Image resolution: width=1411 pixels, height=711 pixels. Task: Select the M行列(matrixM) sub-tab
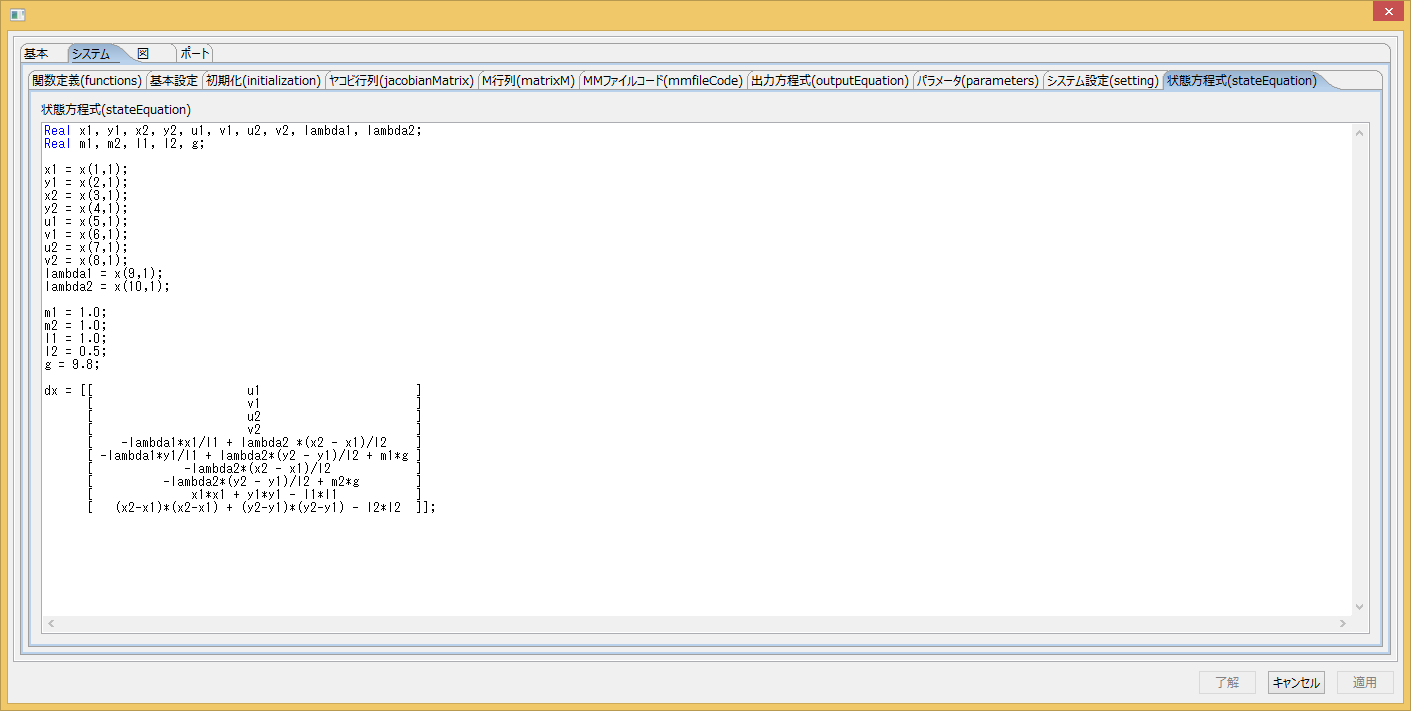528,81
